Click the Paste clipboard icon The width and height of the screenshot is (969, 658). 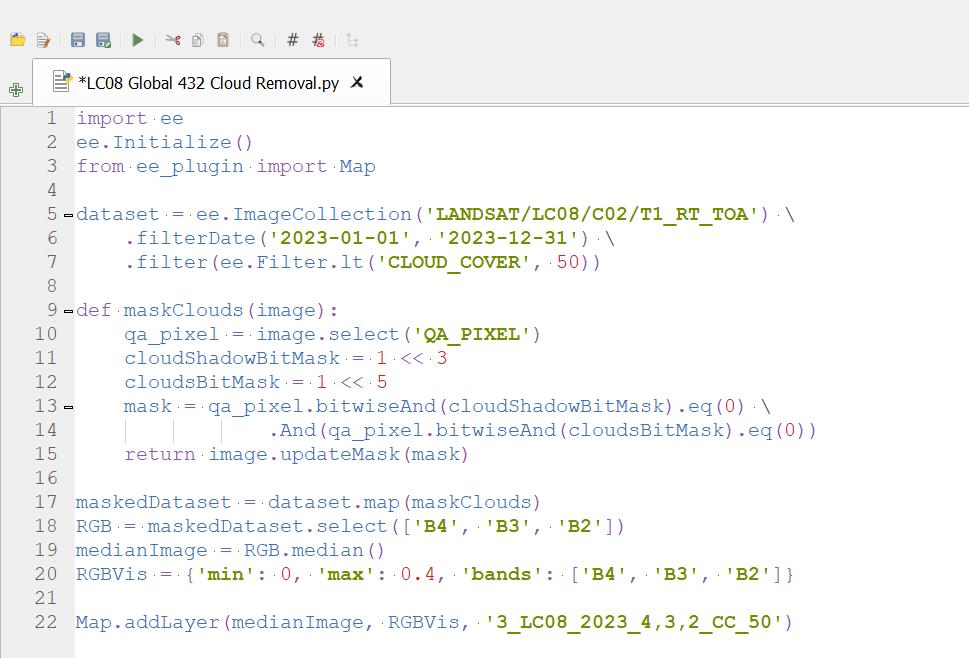[x=223, y=40]
